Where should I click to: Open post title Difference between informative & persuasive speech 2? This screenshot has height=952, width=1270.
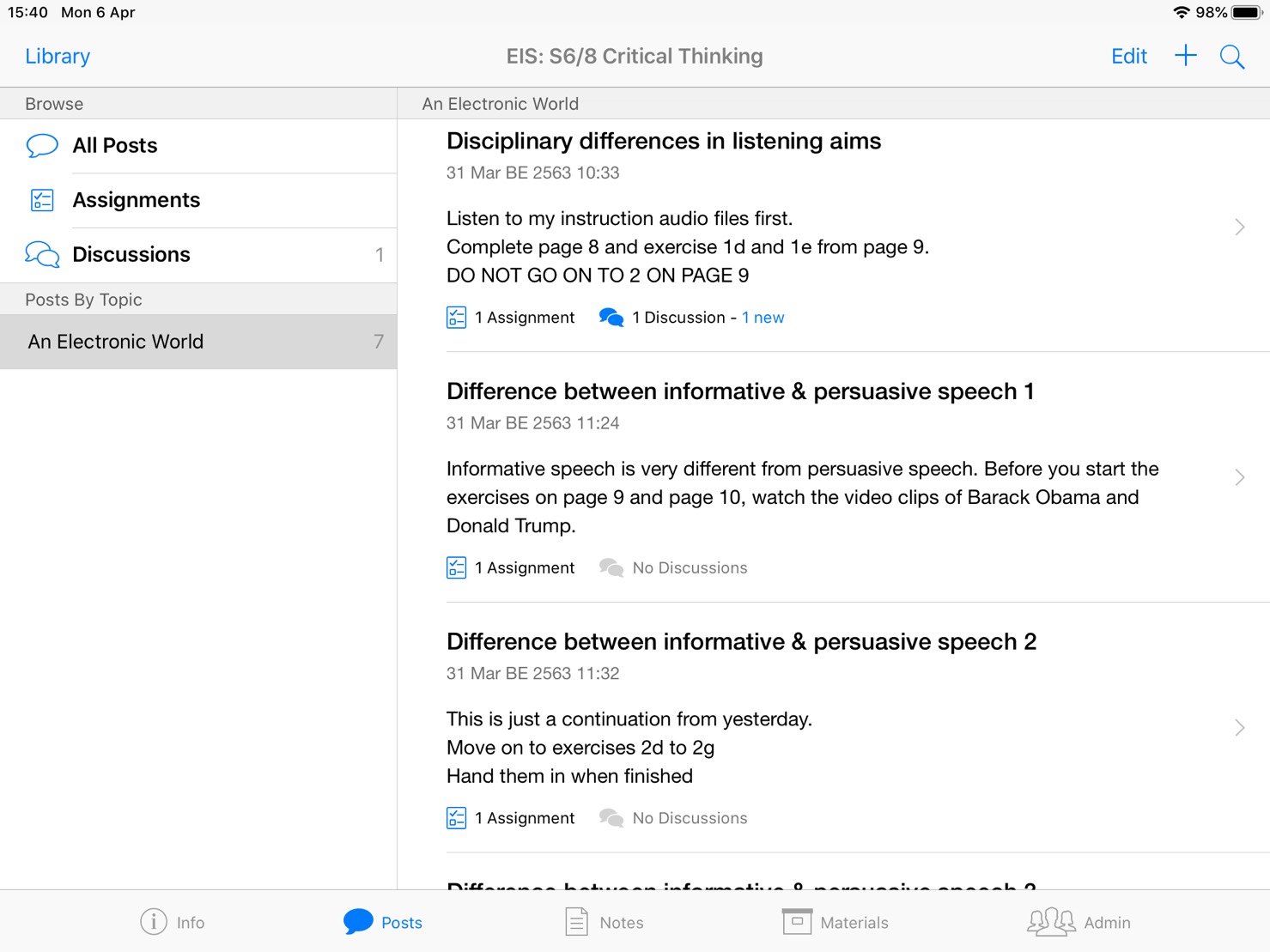[741, 641]
